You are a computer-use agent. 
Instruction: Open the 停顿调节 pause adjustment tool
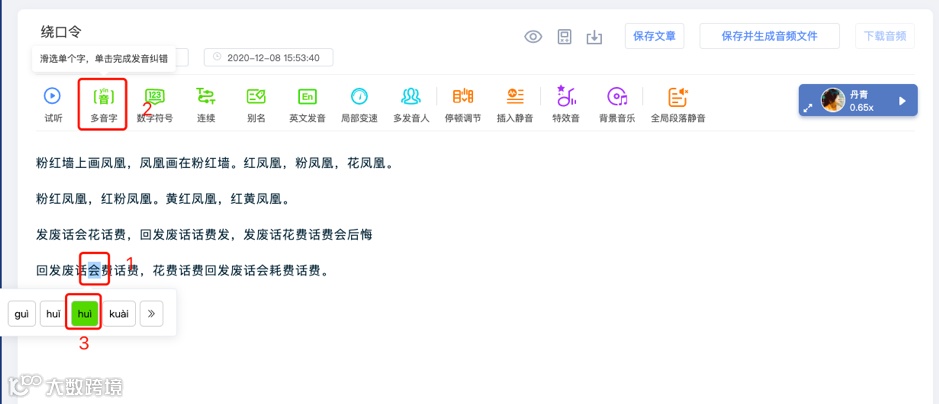pyautogui.click(x=462, y=104)
